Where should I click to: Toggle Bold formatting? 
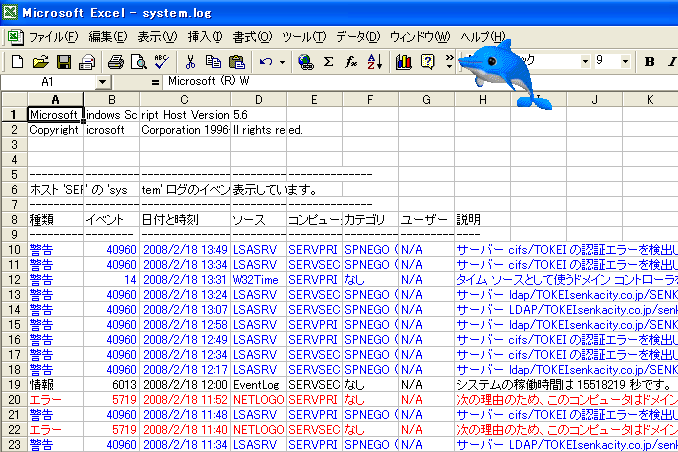pyautogui.click(x=649, y=62)
